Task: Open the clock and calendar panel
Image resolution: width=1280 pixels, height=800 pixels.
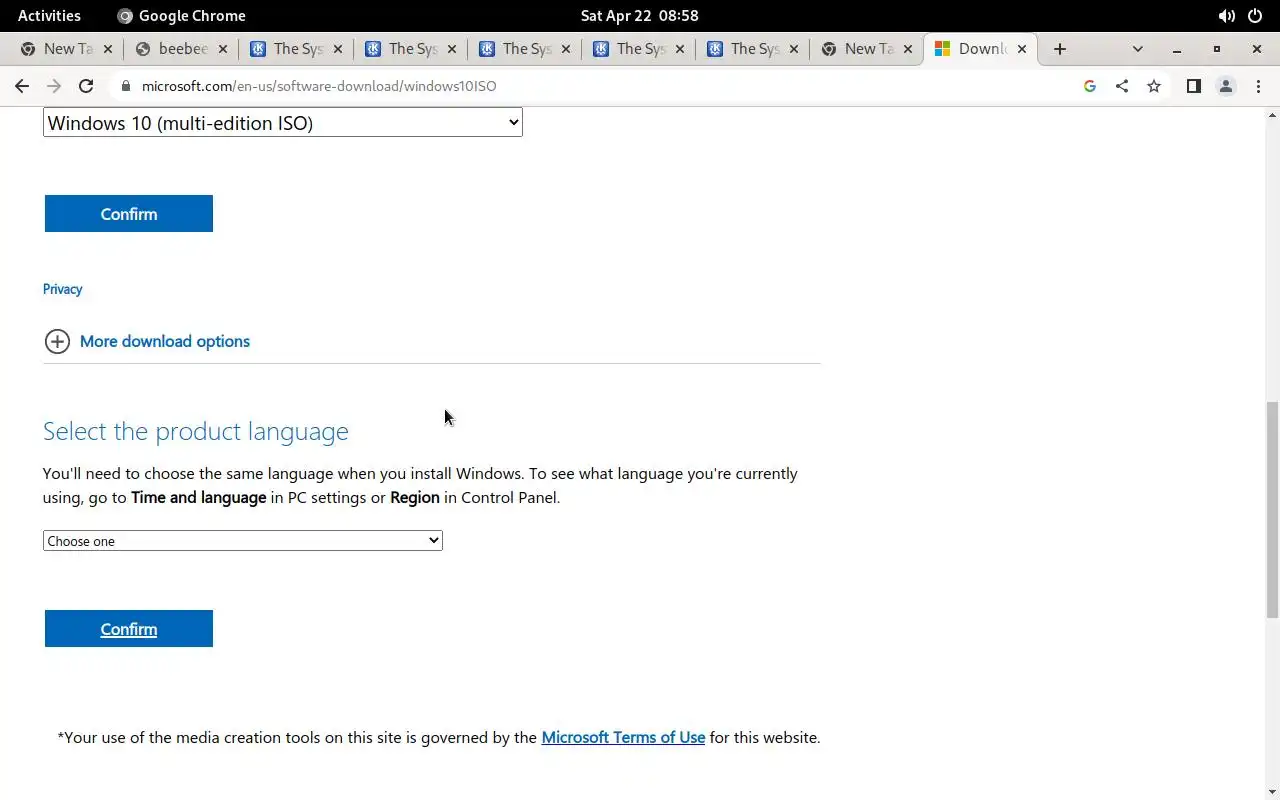Action: coord(639,15)
